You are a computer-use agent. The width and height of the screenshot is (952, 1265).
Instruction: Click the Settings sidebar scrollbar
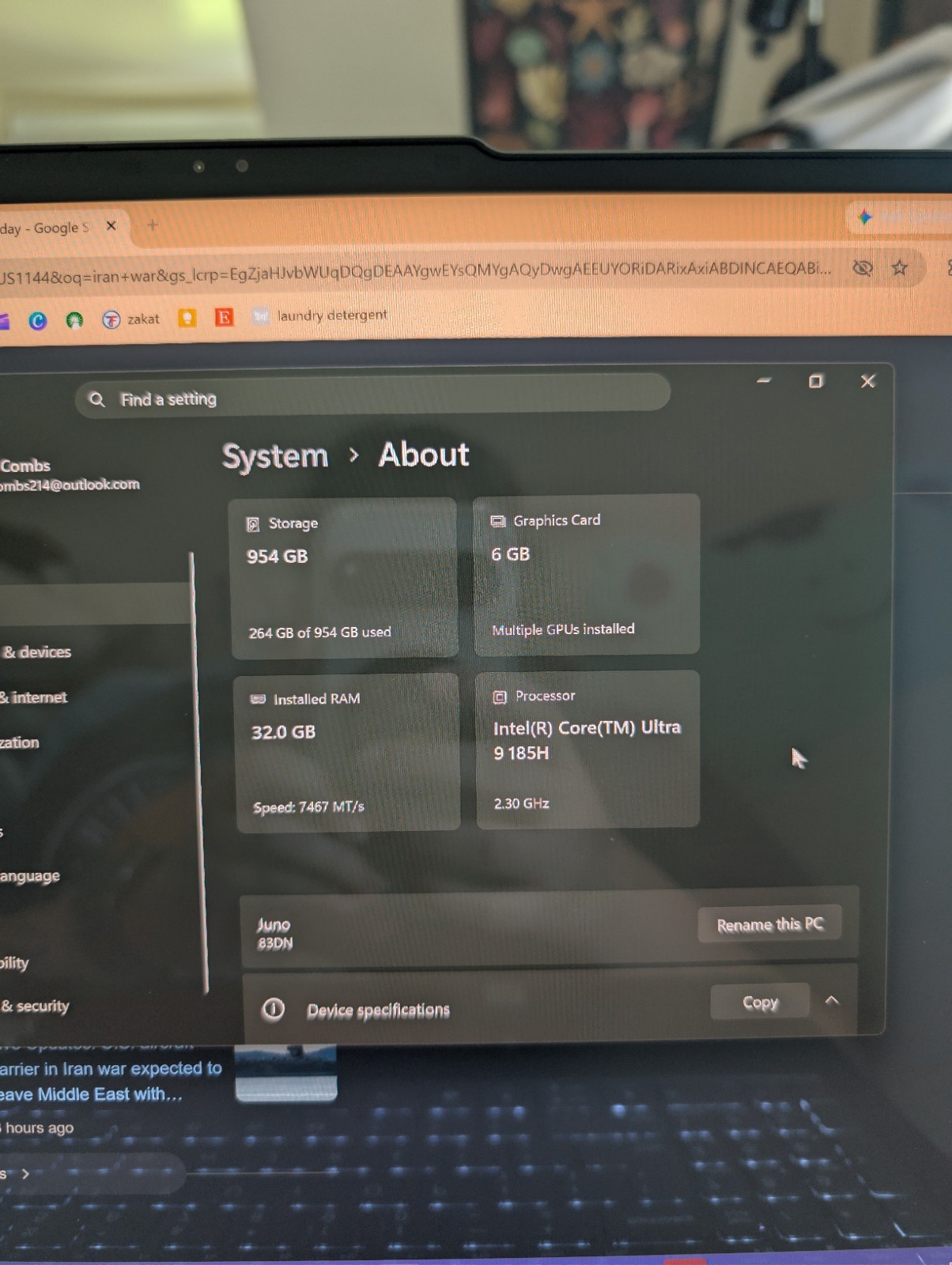(x=198, y=772)
